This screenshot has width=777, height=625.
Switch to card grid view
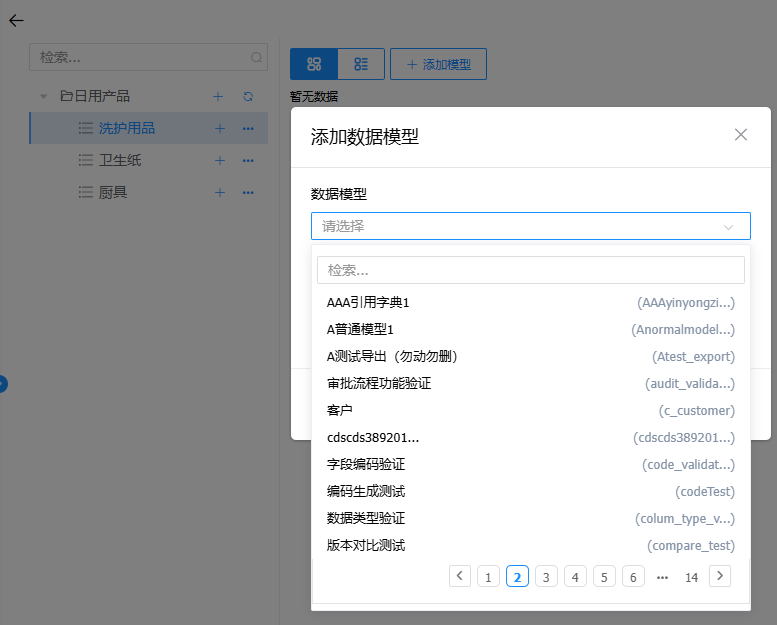point(314,64)
